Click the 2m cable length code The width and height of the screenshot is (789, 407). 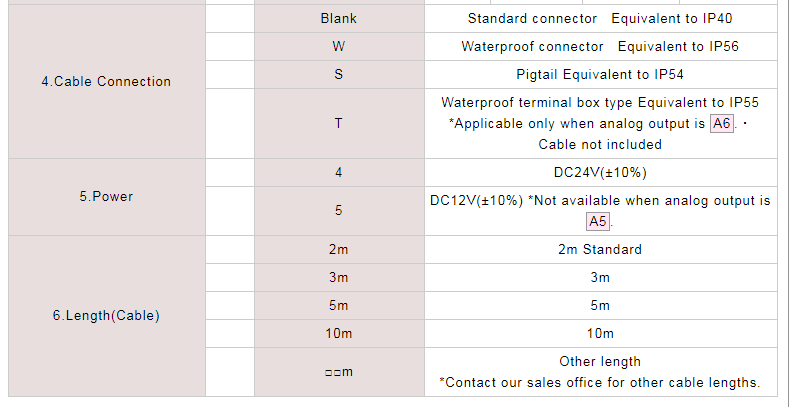pos(339,250)
